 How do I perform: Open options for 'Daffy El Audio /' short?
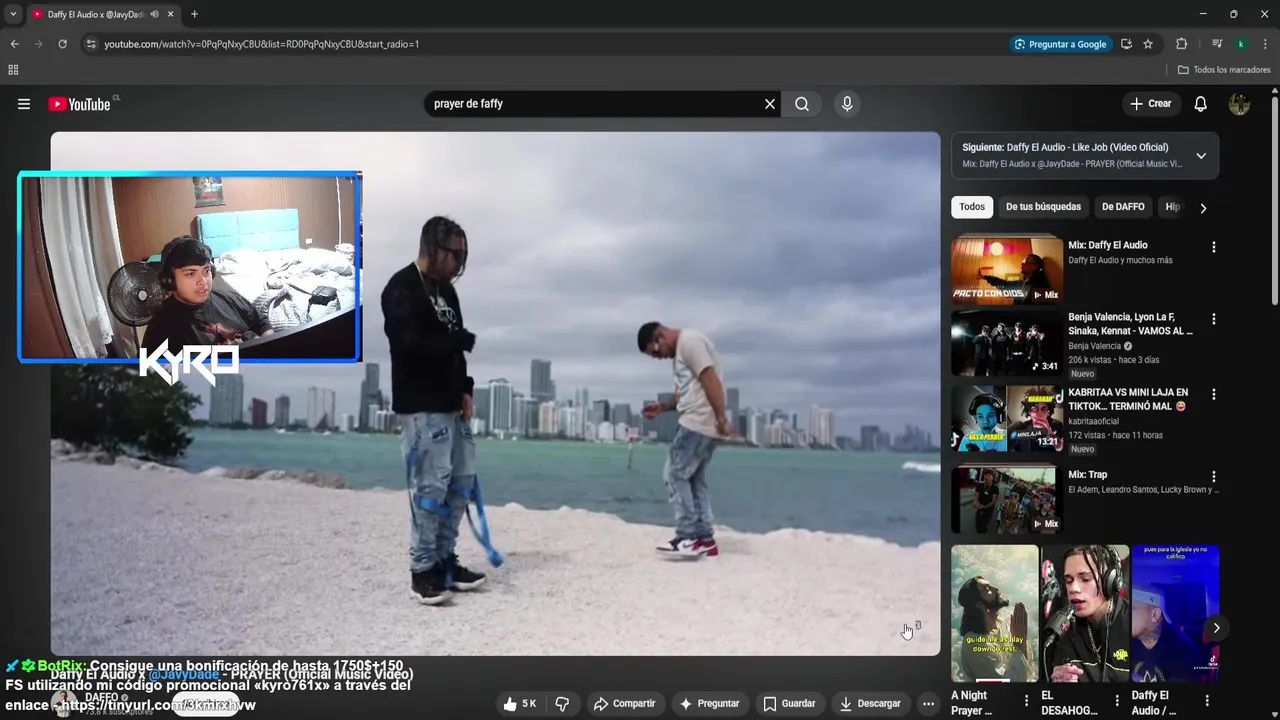click(x=1207, y=701)
